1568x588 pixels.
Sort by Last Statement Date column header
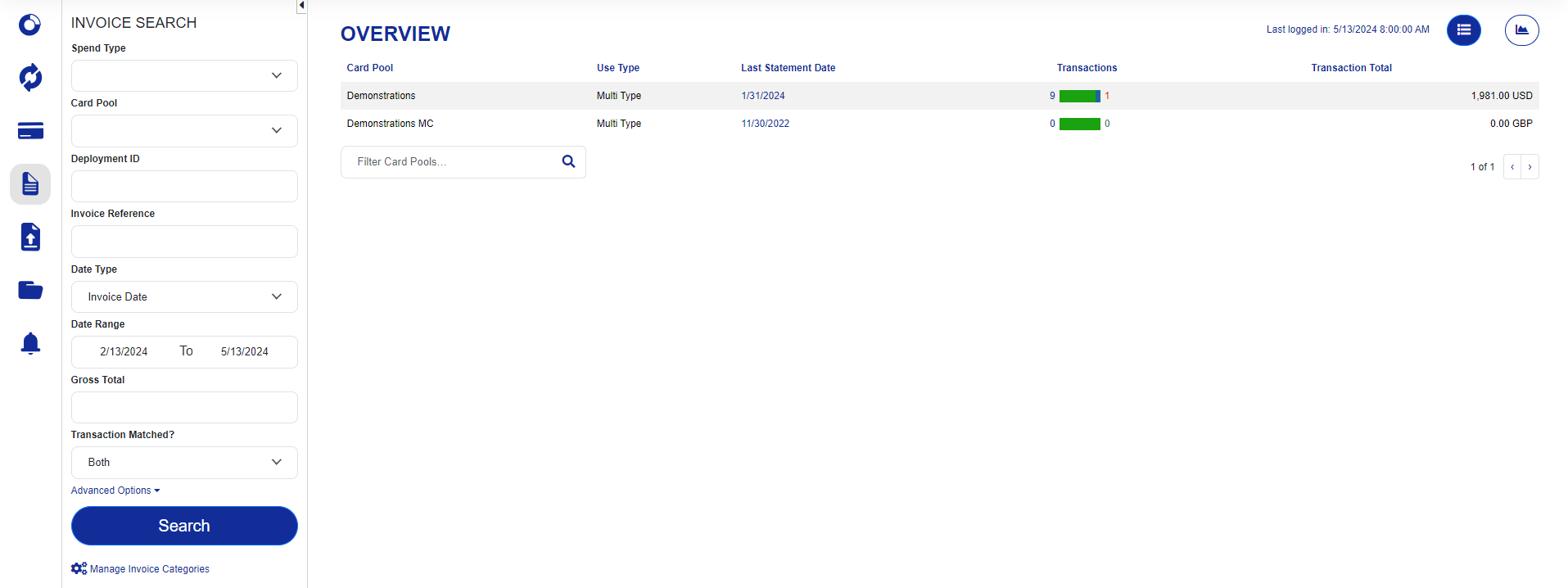point(789,68)
